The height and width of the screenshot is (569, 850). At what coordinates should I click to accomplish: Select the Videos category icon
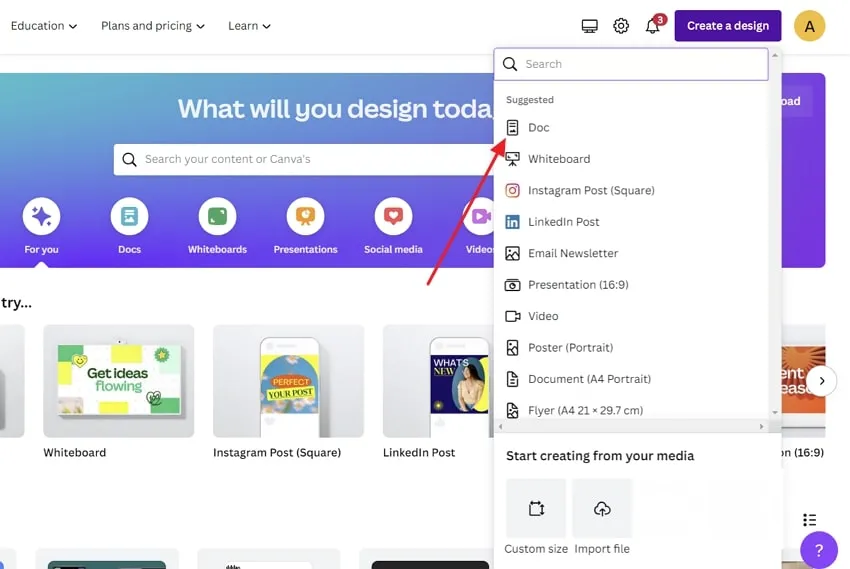(x=479, y=216)
